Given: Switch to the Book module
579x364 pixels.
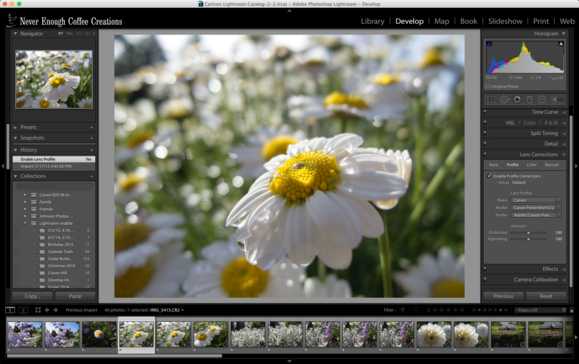Looking at the screenshot, I should coord(469,21).
